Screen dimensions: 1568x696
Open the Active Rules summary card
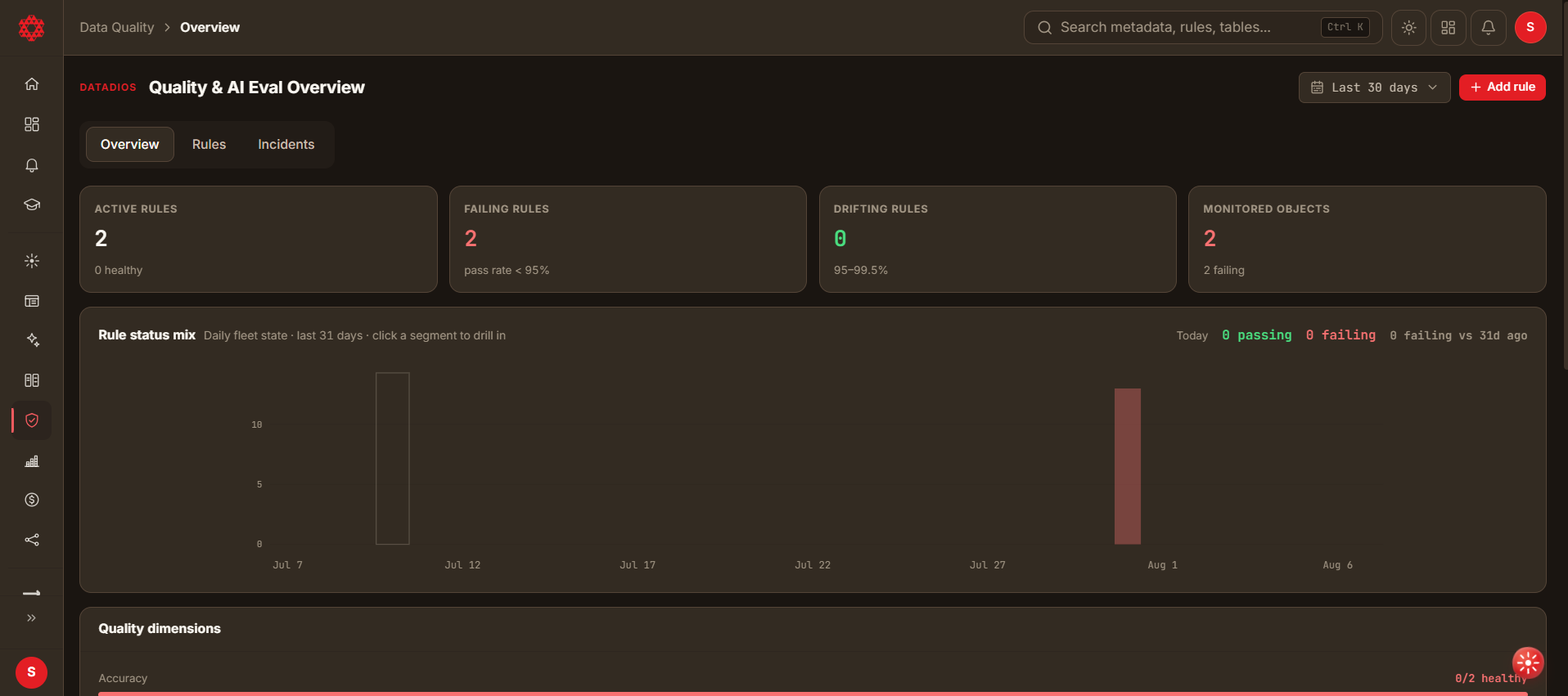point(259,240)
